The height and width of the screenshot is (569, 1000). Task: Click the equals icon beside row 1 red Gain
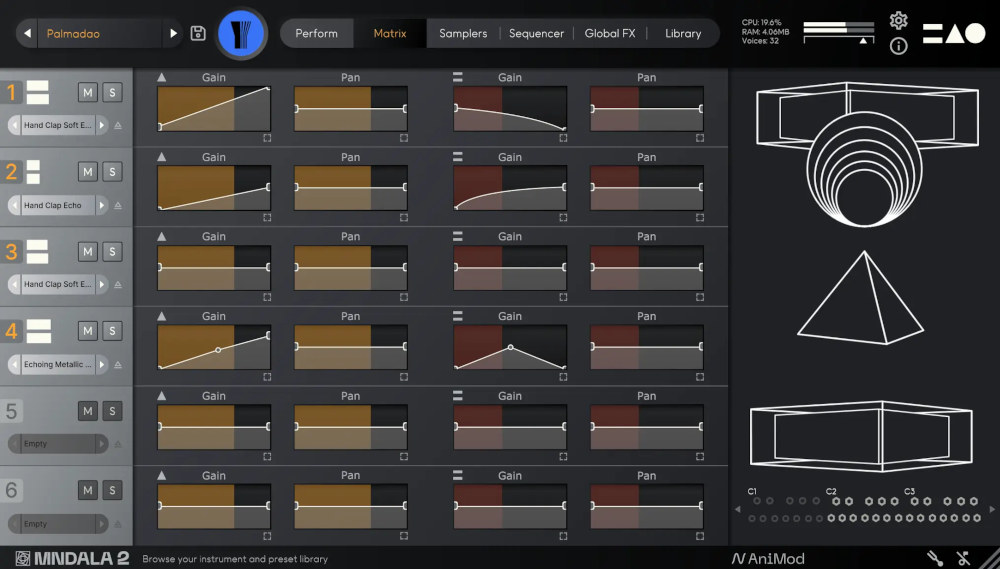point(457,77)
